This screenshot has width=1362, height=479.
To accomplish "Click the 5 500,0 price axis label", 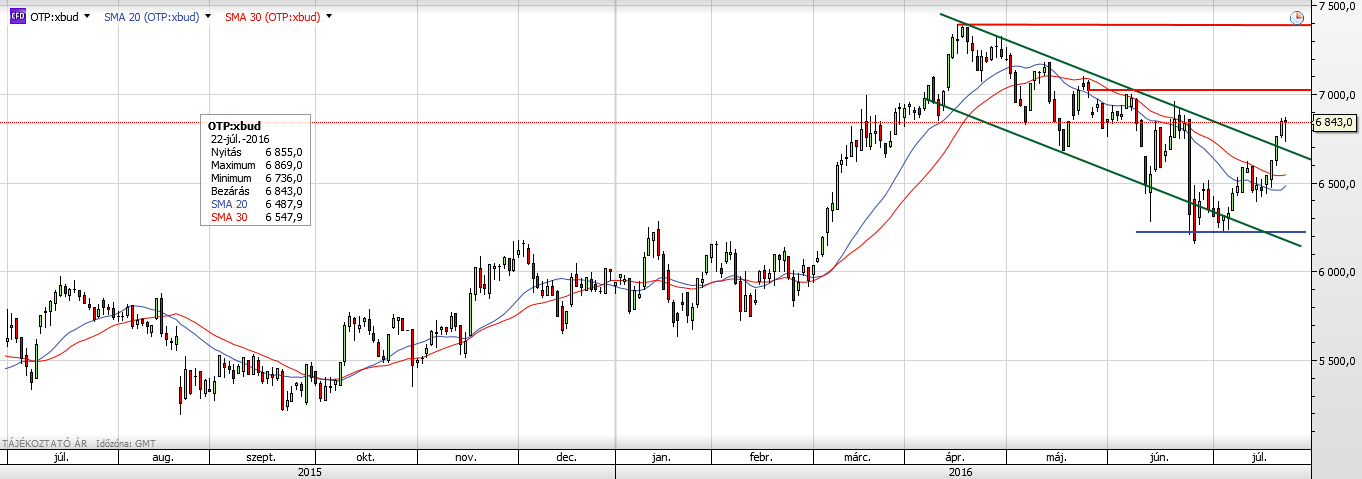I will pos(1338,360).
